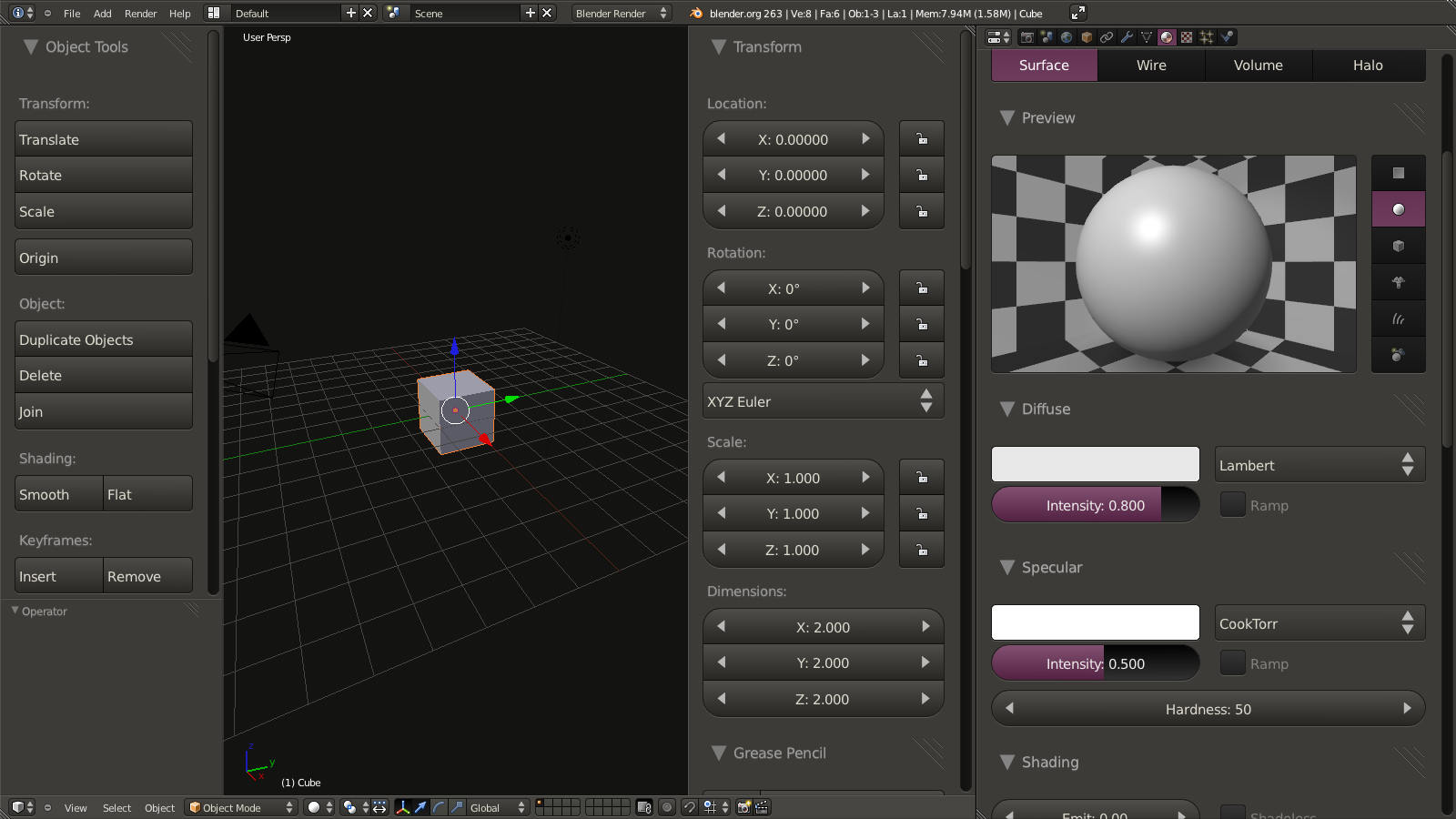1456x819 pixels.
Task: Open the World properties globe icon
Action: click(x=1067, y=37)
